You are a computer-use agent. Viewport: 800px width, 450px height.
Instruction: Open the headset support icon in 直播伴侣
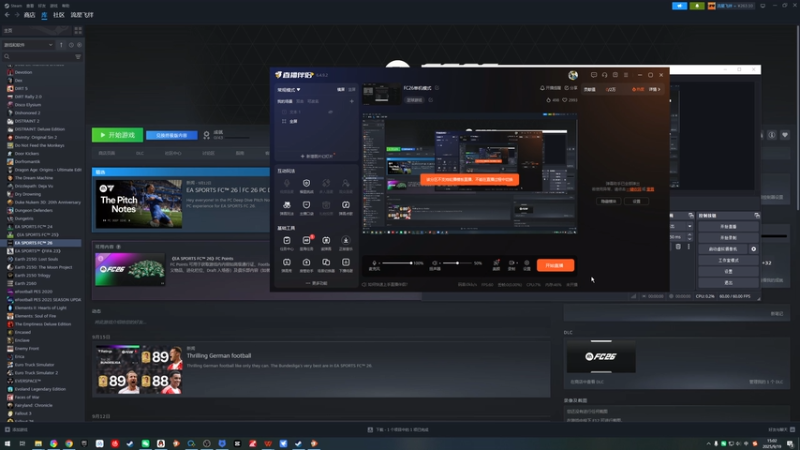click(605, 75)
